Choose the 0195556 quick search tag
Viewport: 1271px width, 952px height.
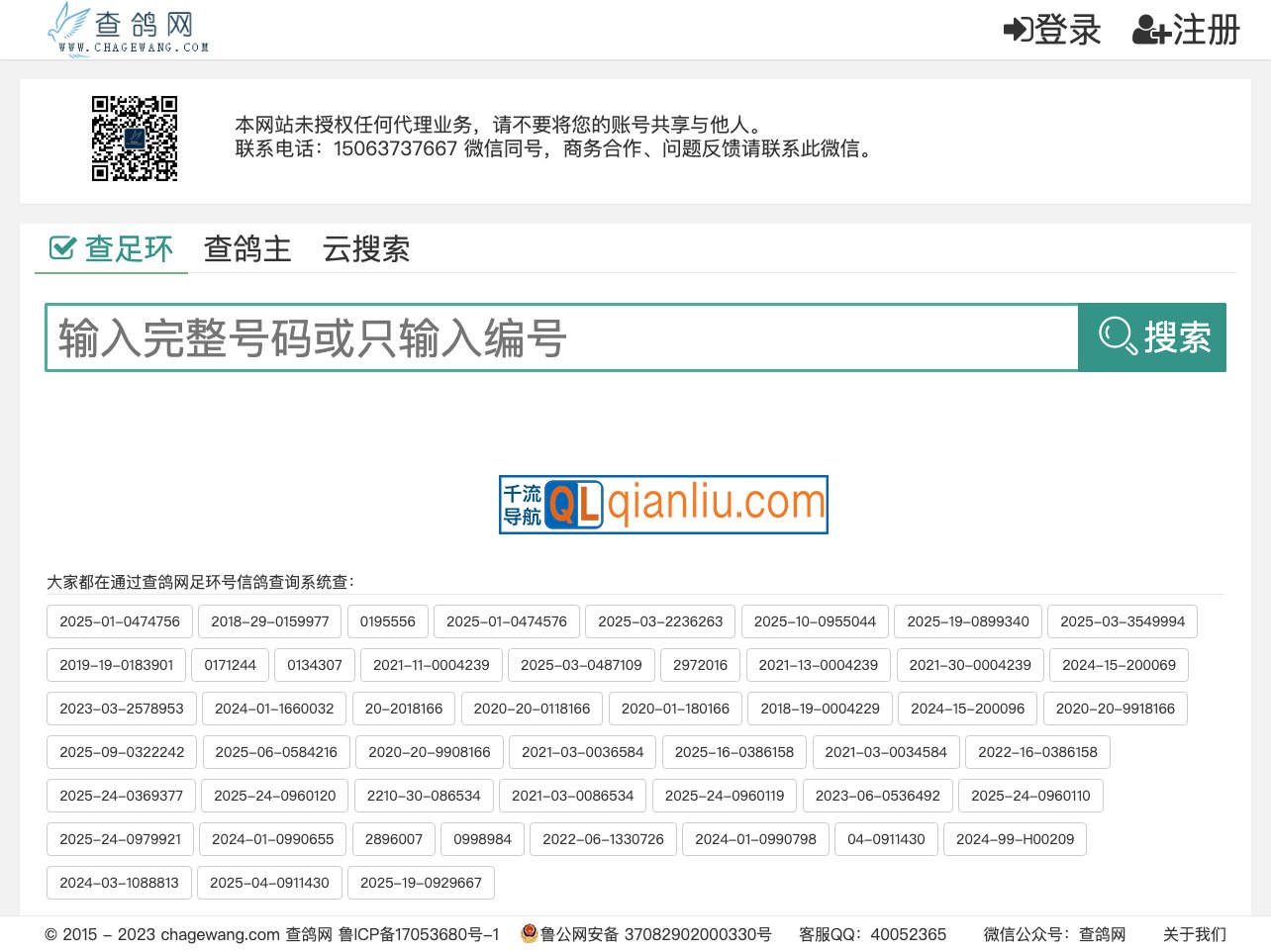coord(388,621)
